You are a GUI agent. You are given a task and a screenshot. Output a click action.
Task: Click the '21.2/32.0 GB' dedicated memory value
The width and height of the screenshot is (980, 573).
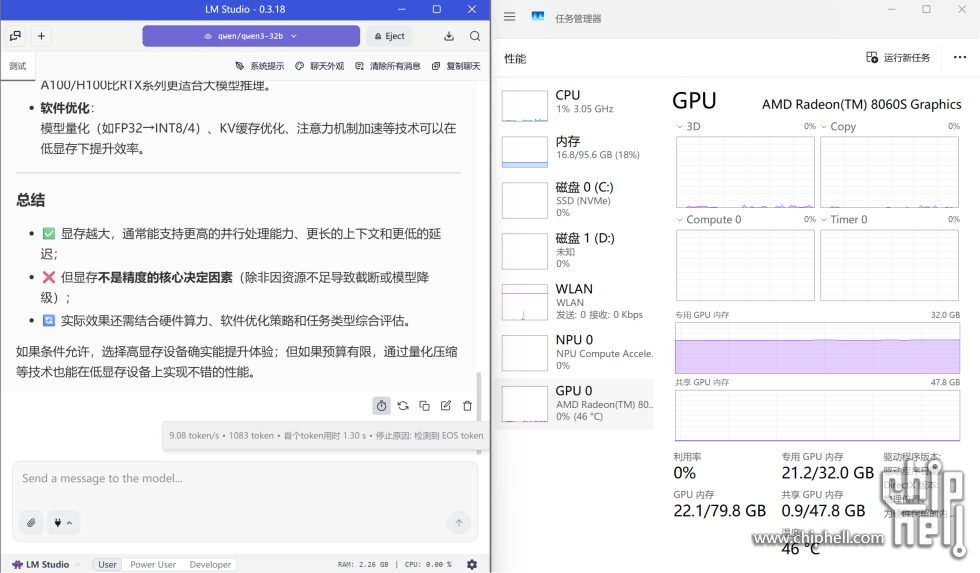tap(828, 473)
